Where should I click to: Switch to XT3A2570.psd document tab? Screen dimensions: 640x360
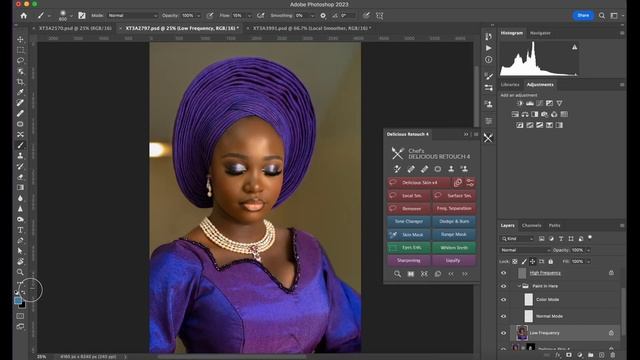(75, 28)
